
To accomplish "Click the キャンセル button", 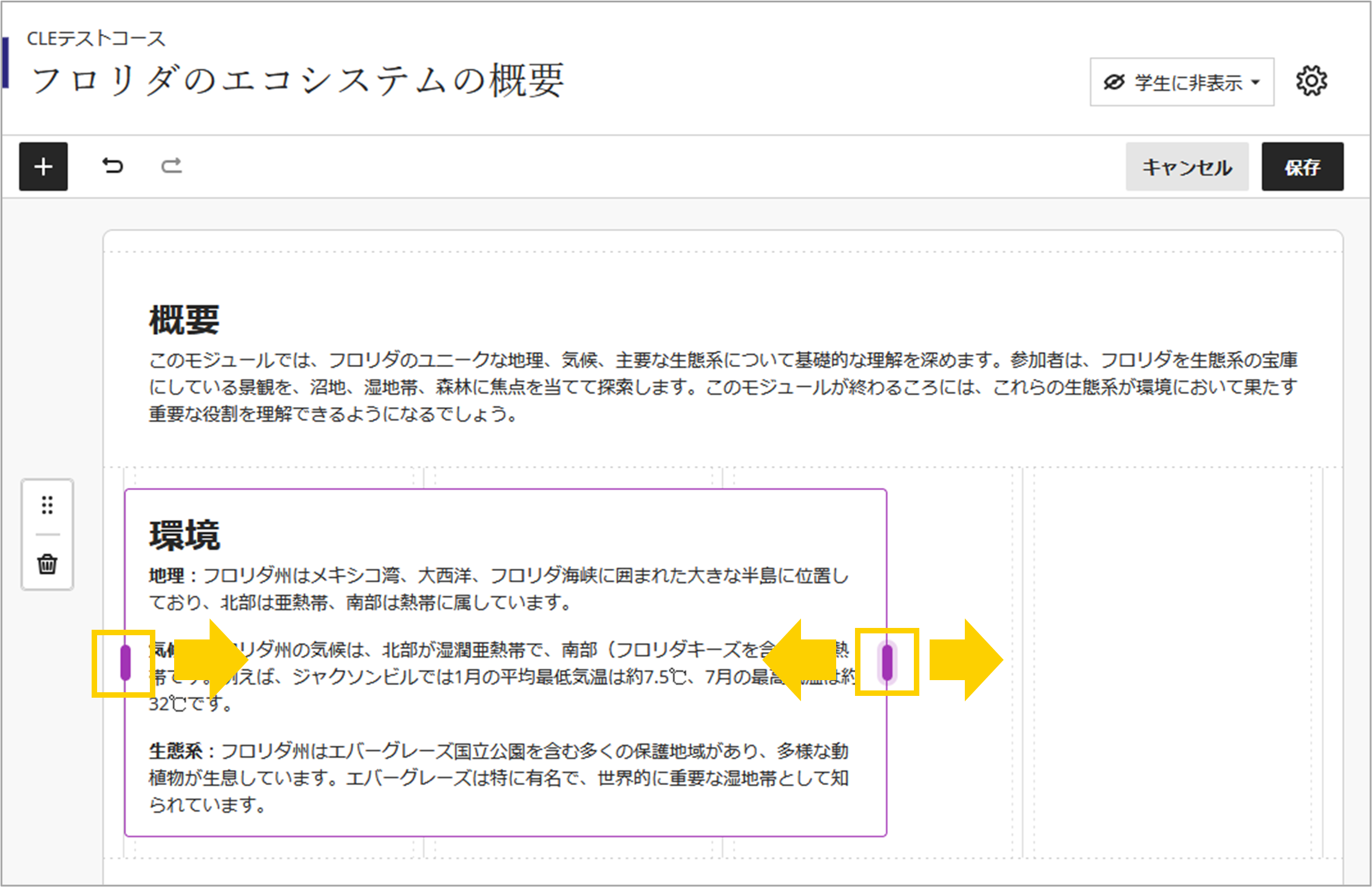I will point(1187,167).
